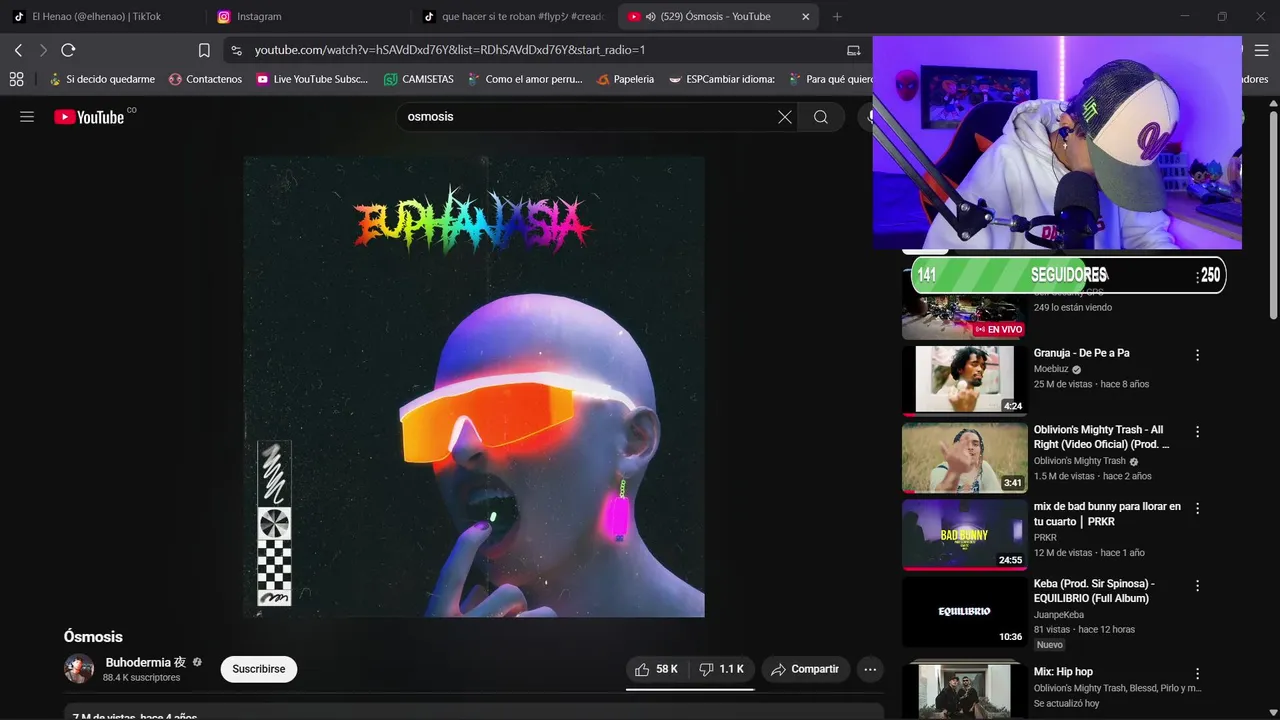Viewport: 1280px width, 720px height.
Task: Open 'Live YouTube Subsc...' bookmark
Action: tap(312, 79)
